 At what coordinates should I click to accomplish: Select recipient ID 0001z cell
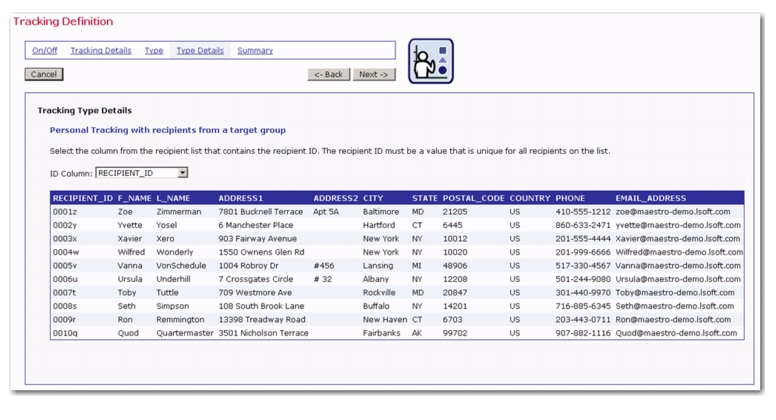coord(65,212)
